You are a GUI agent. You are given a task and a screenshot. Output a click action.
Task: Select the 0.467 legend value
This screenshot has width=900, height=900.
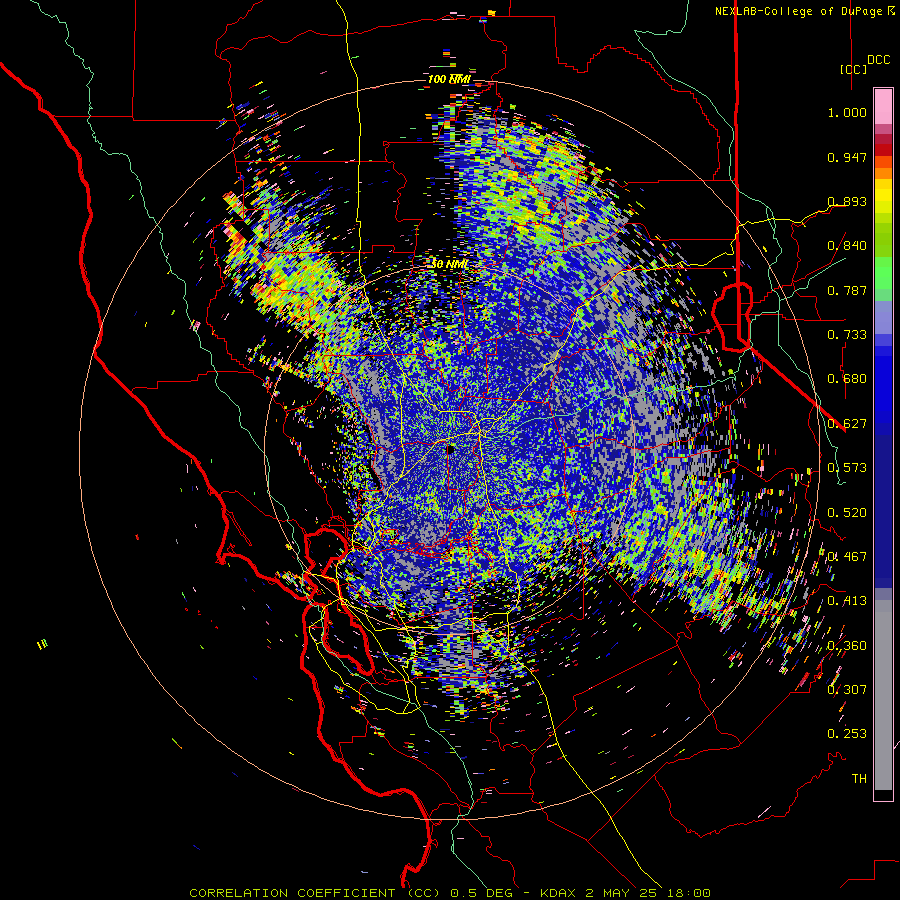[x=847, y=557]
